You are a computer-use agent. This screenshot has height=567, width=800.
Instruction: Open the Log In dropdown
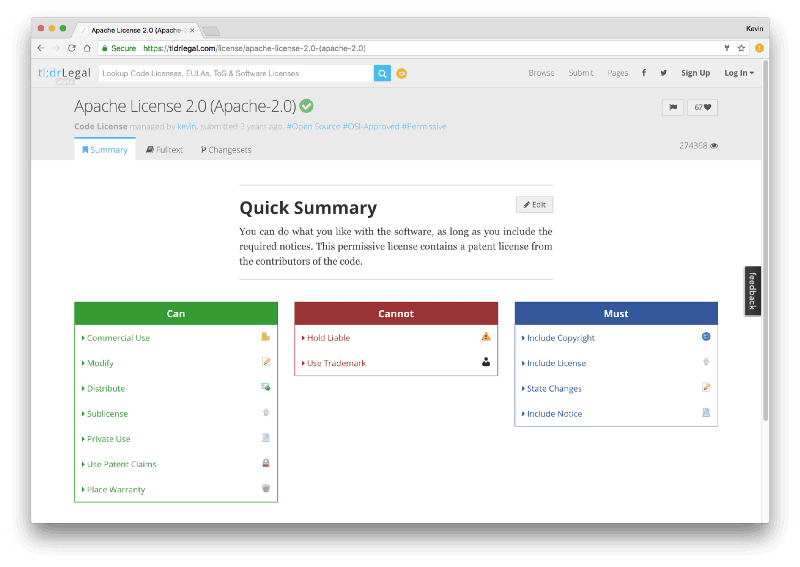tap(739, 73)
